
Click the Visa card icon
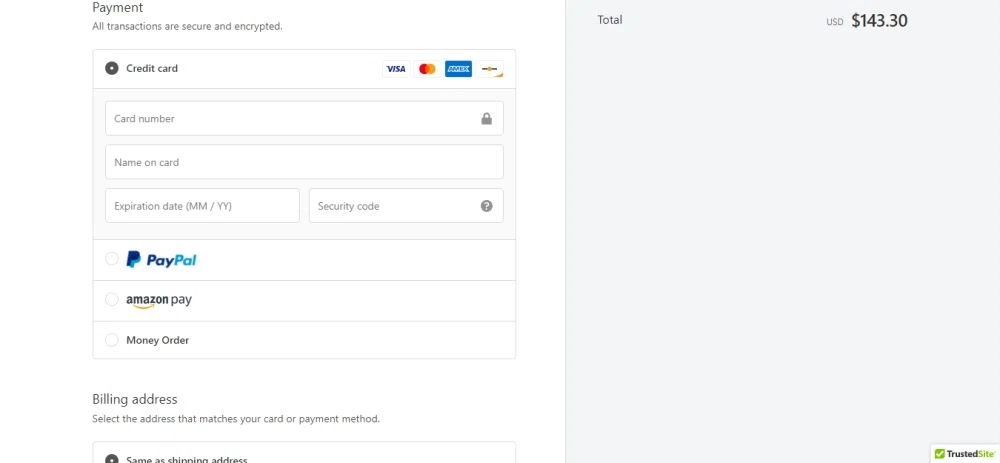[396, 69]
